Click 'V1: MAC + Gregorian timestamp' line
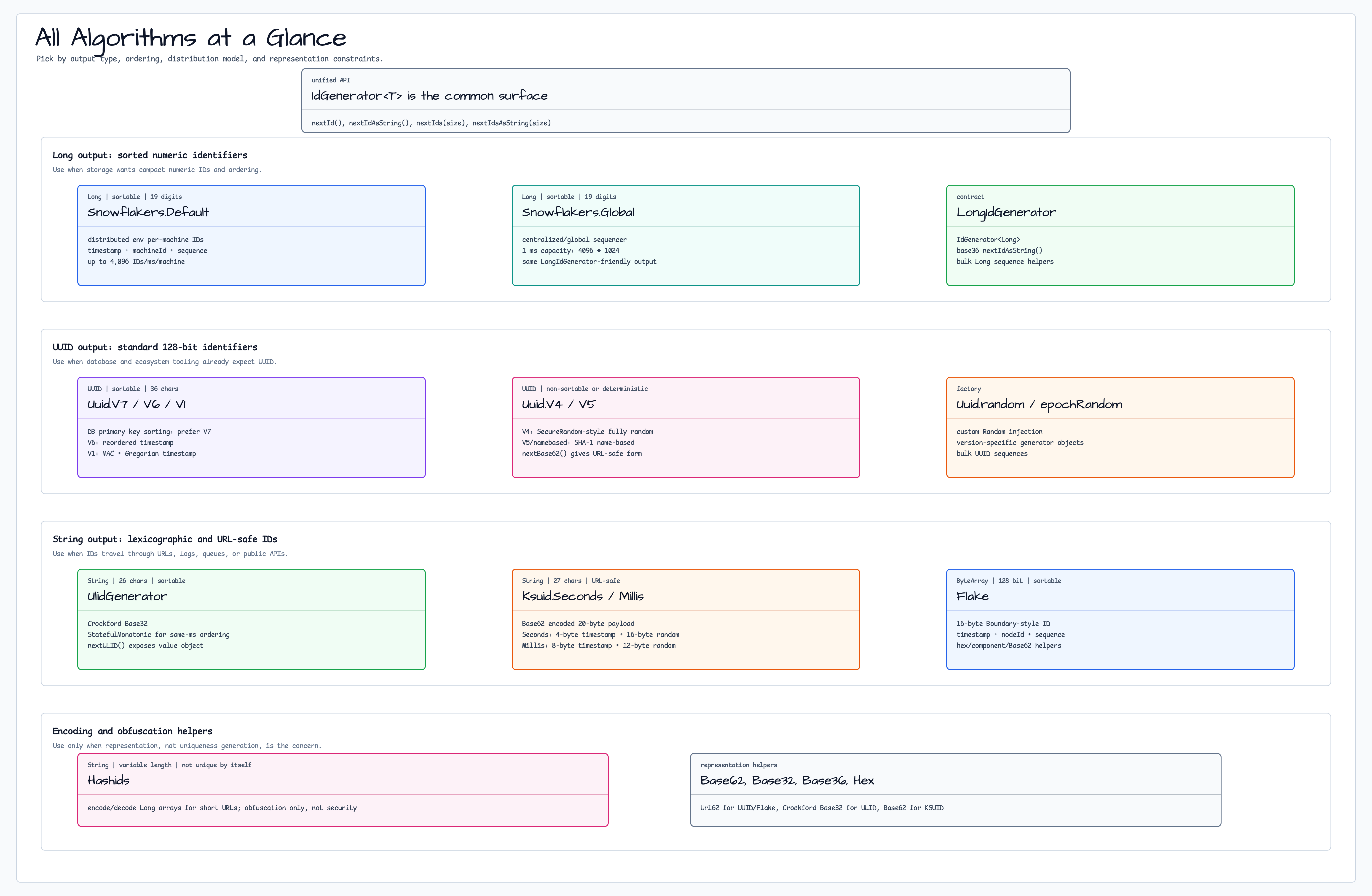Viewport: 1372px width, 896px height. point(142,453)
